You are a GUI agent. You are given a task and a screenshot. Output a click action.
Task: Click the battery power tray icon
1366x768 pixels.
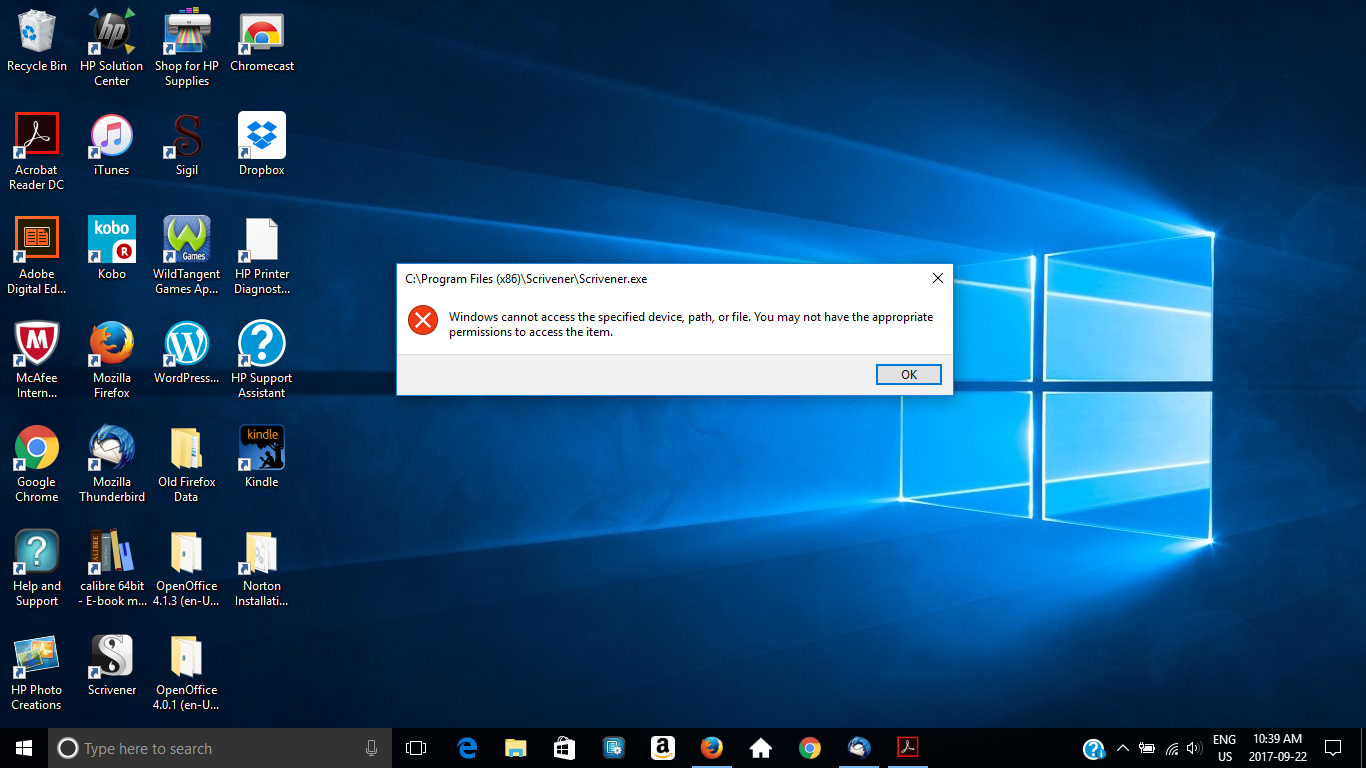pos(1147,748)
